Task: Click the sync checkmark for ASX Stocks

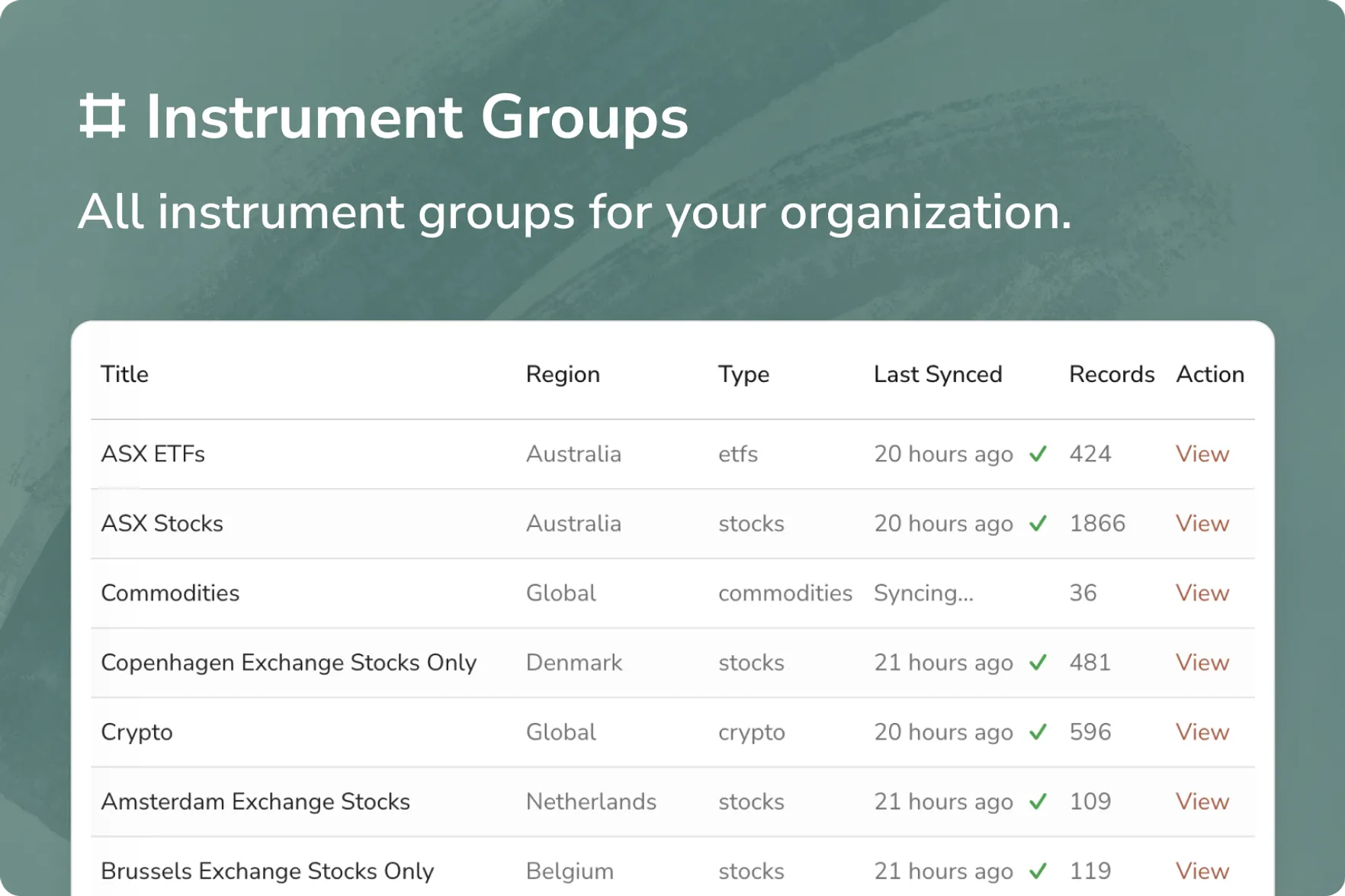Action: click(x=1038, y=524)
